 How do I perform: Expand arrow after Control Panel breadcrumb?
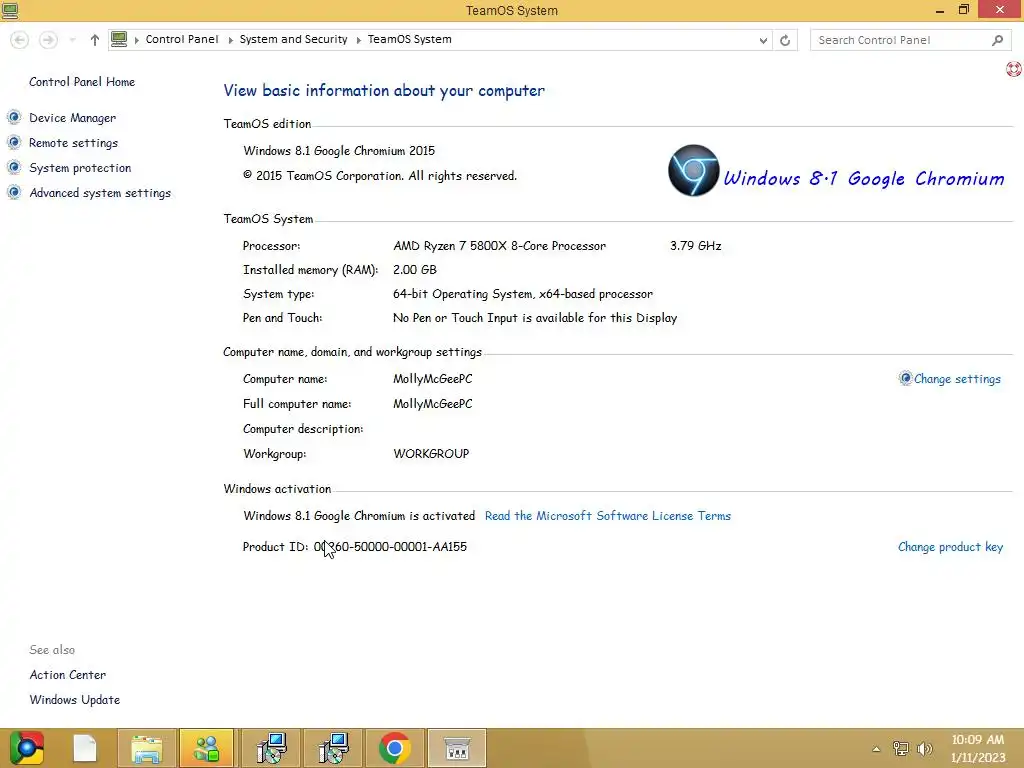click(230, 40)
